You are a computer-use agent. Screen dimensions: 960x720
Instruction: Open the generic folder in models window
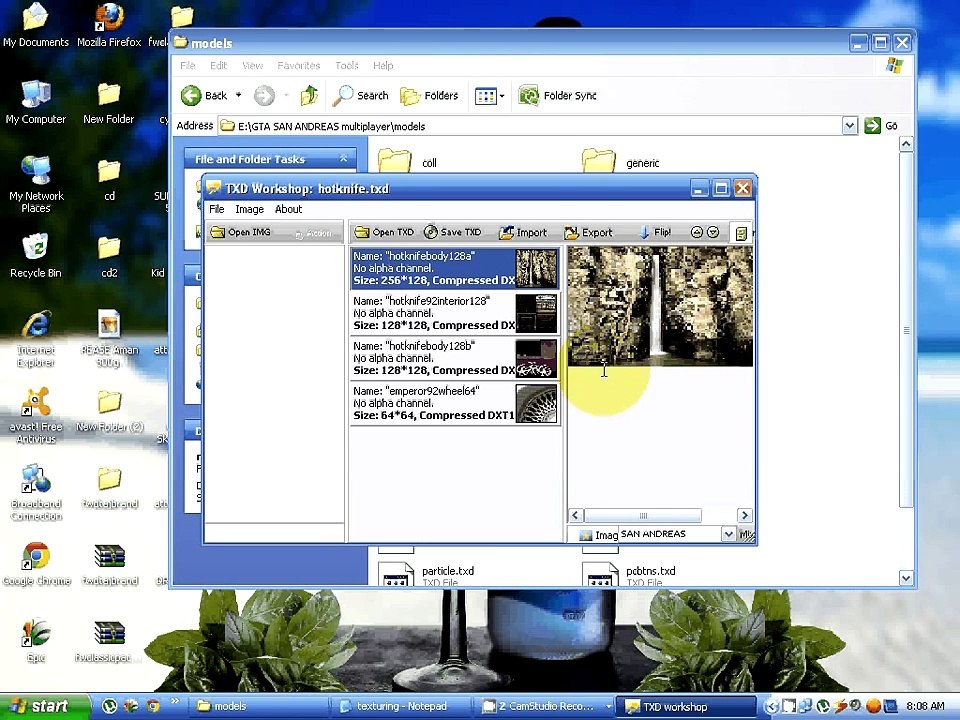(x=620, y=161)
